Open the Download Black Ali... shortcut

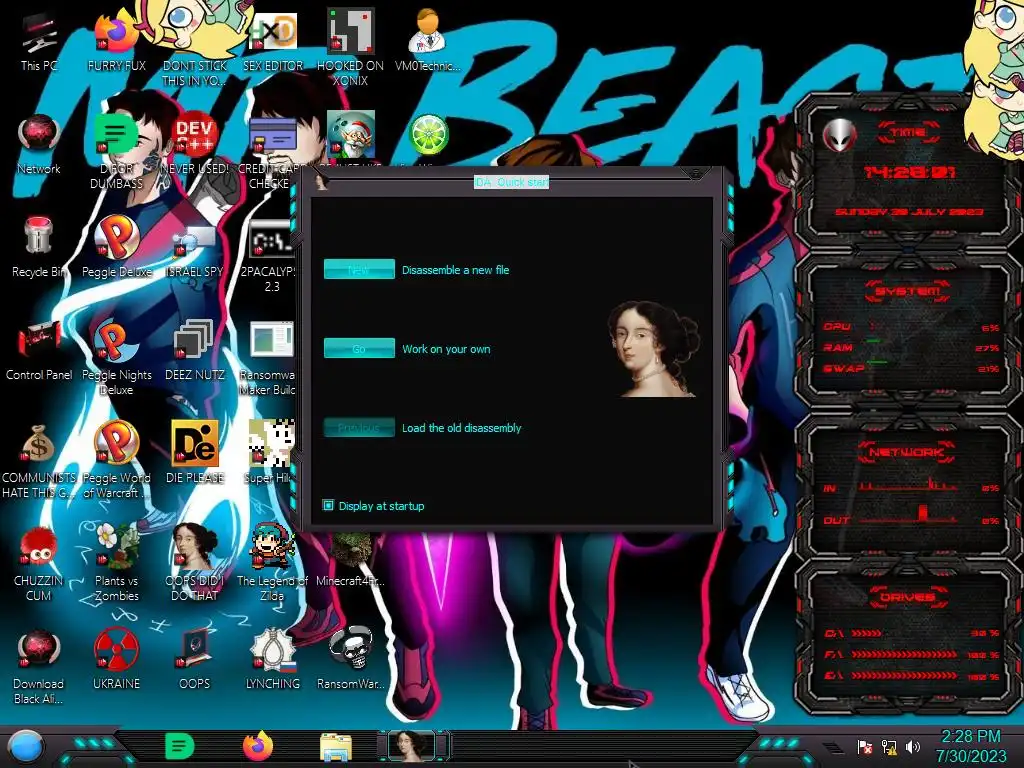(x=39, y=666)
